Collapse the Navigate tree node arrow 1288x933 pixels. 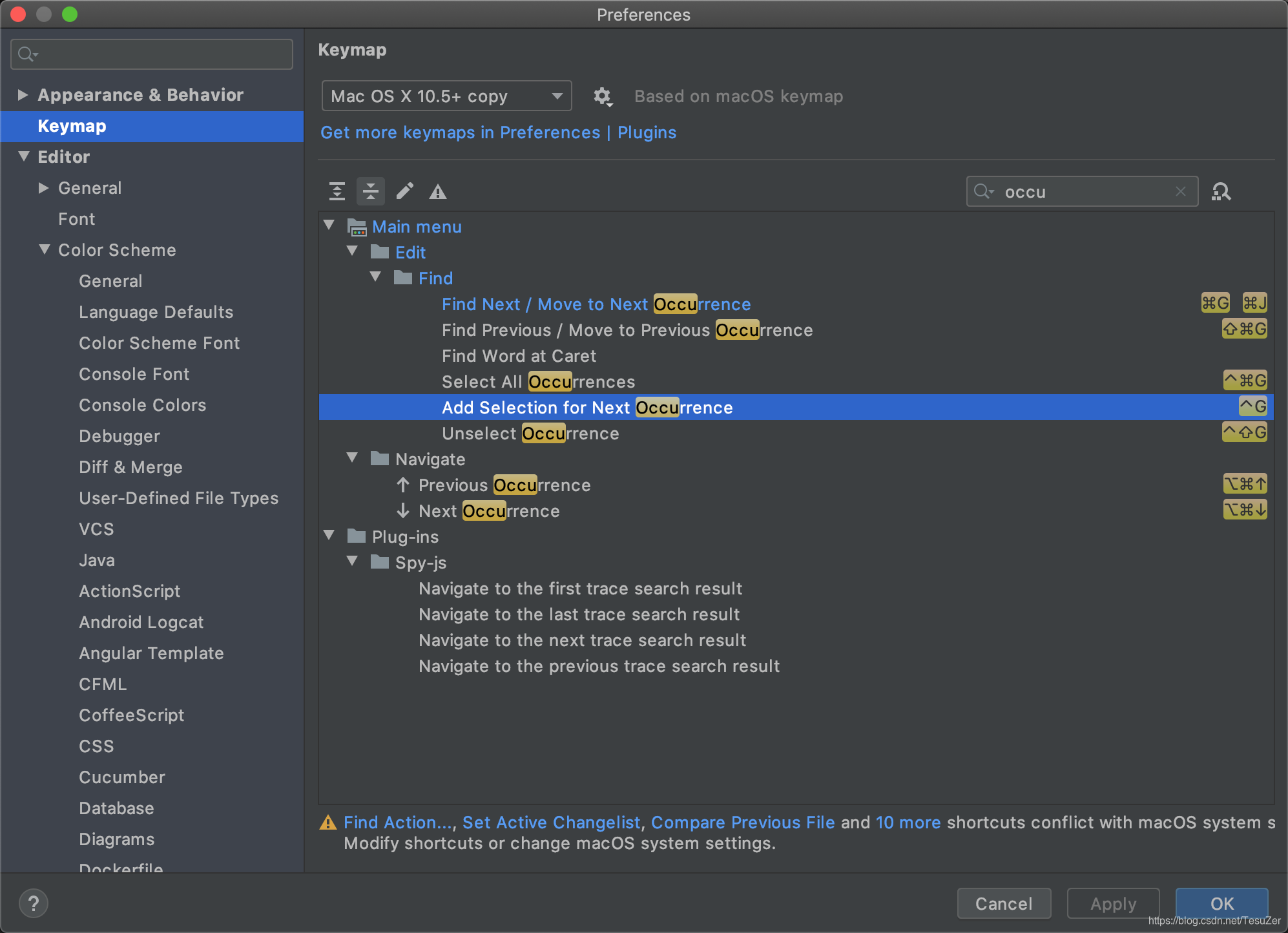(x=353, y=457)
